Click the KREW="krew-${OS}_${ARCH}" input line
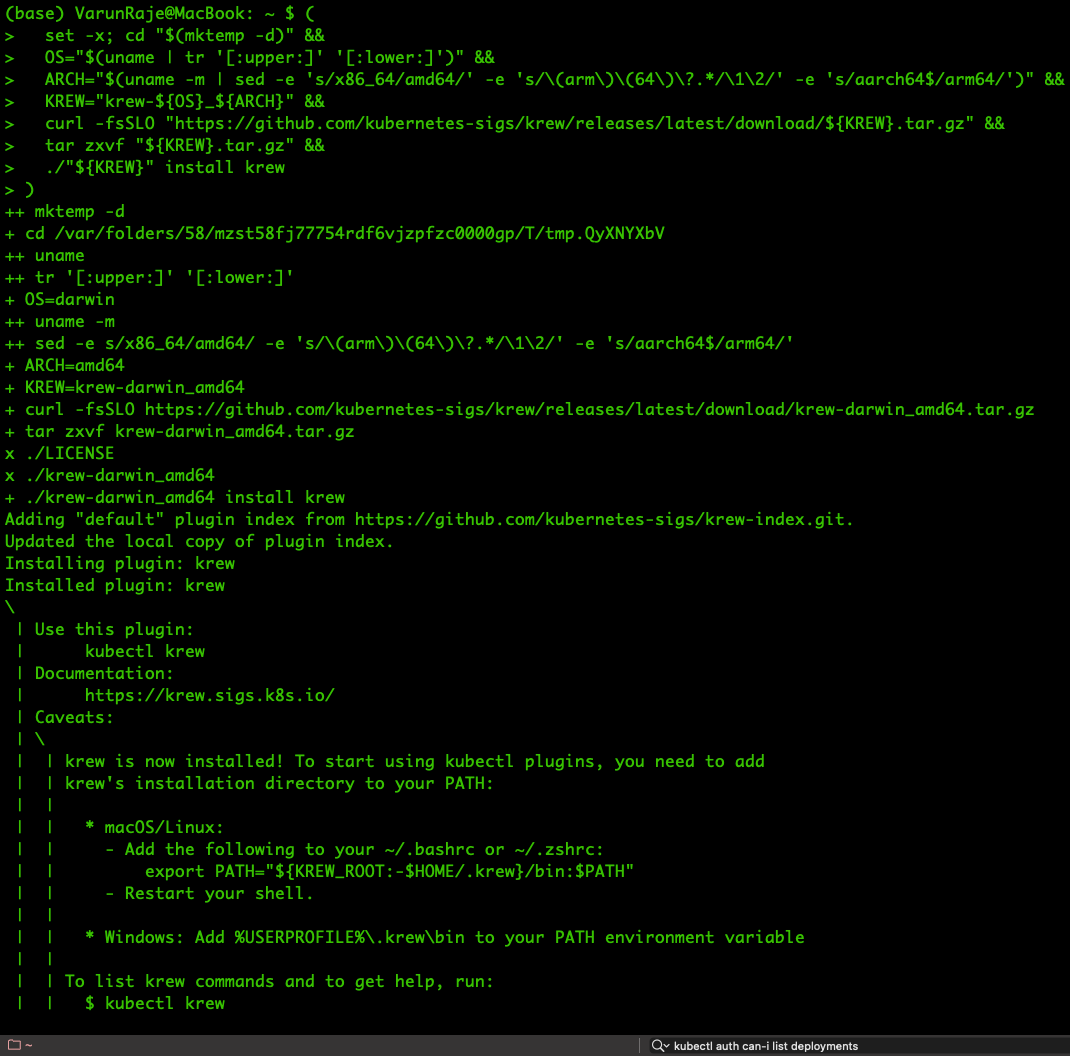This screenshot has height=1056, width=1070. pos(184,102)
